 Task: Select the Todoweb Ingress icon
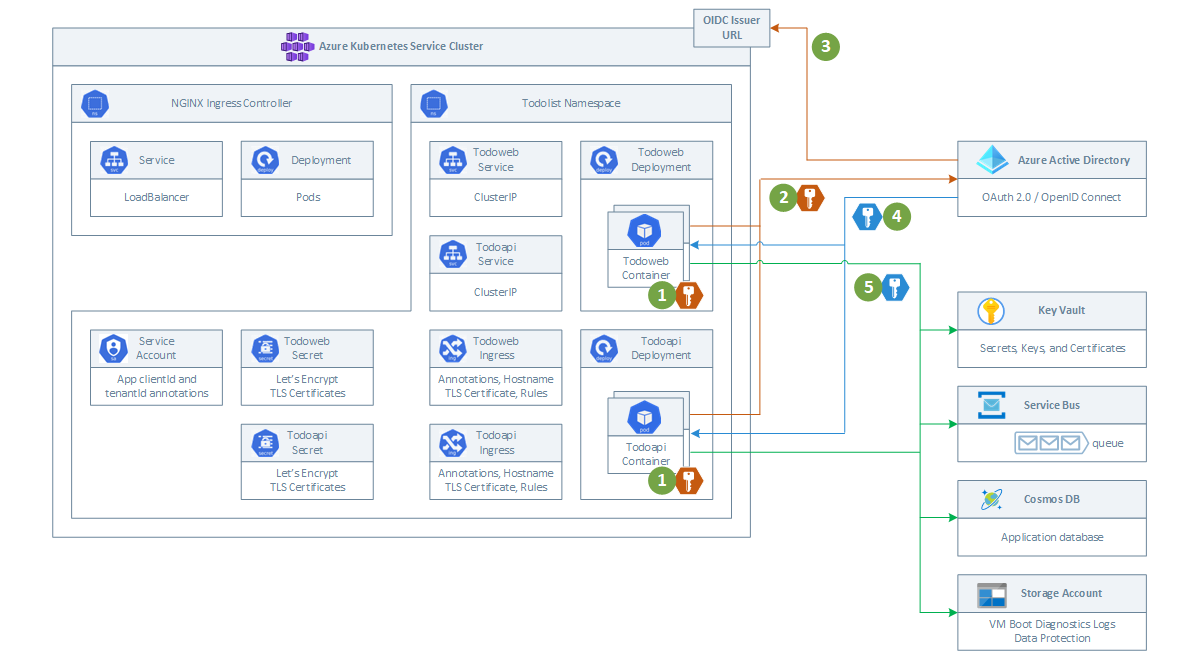[x=452, y=348]
